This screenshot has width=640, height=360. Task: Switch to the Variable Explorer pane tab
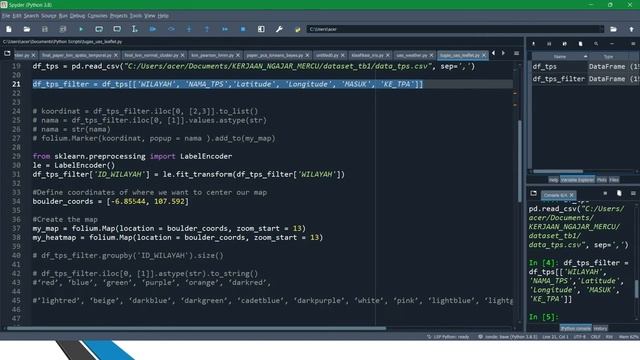(577, 180)
